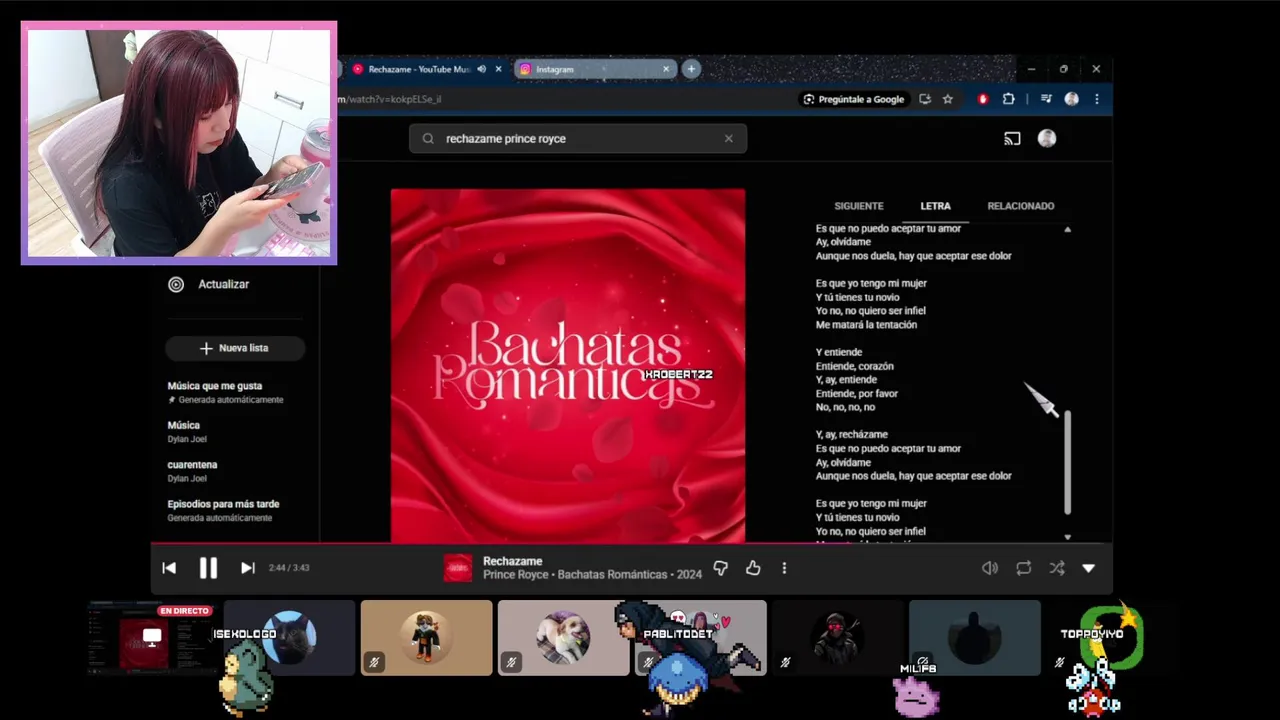Click the lyrics panel scrollbar thumb
The height and width of the screenshot is (720, 1280).
[1067, 462]
